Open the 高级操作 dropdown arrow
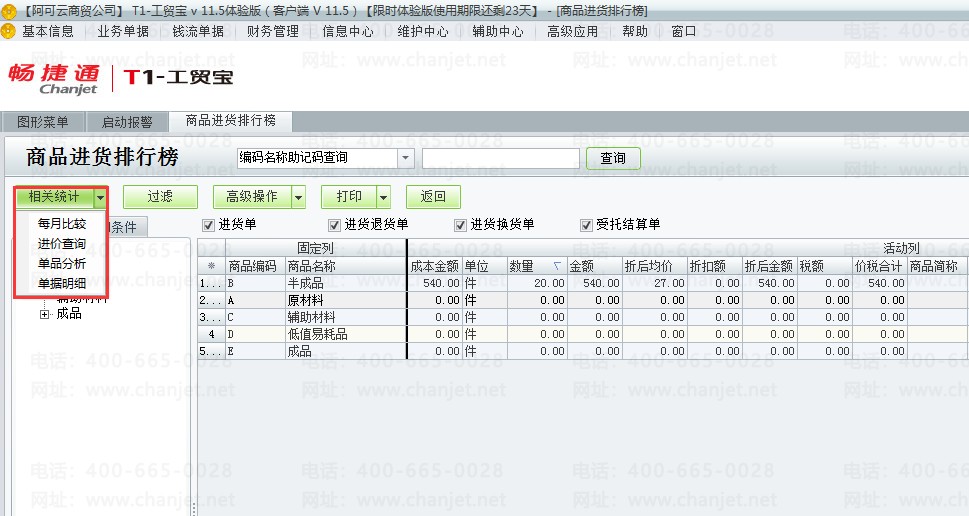 [298, 197]
